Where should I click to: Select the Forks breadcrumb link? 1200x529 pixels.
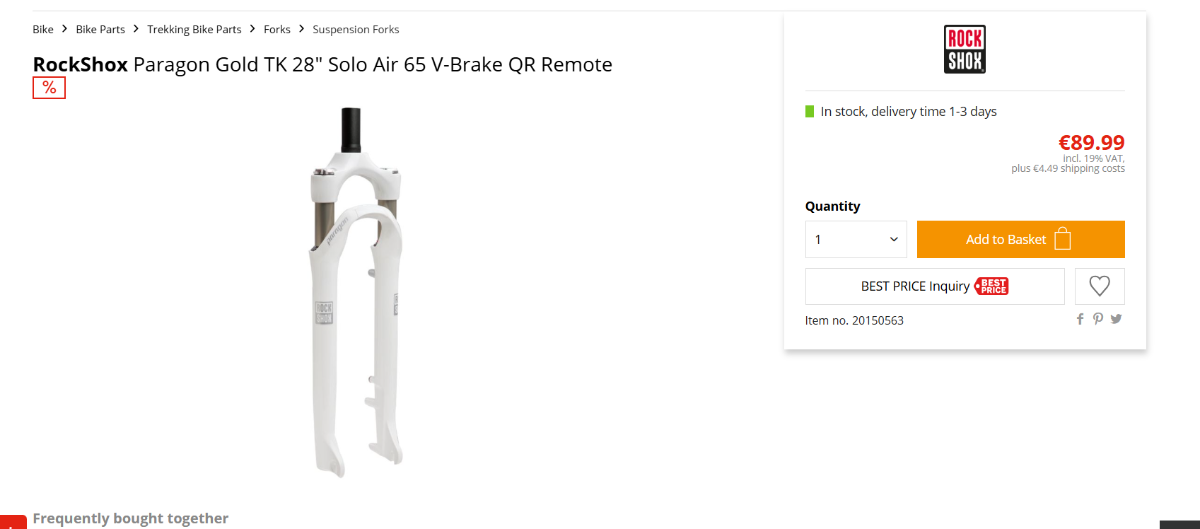point(277,30)
